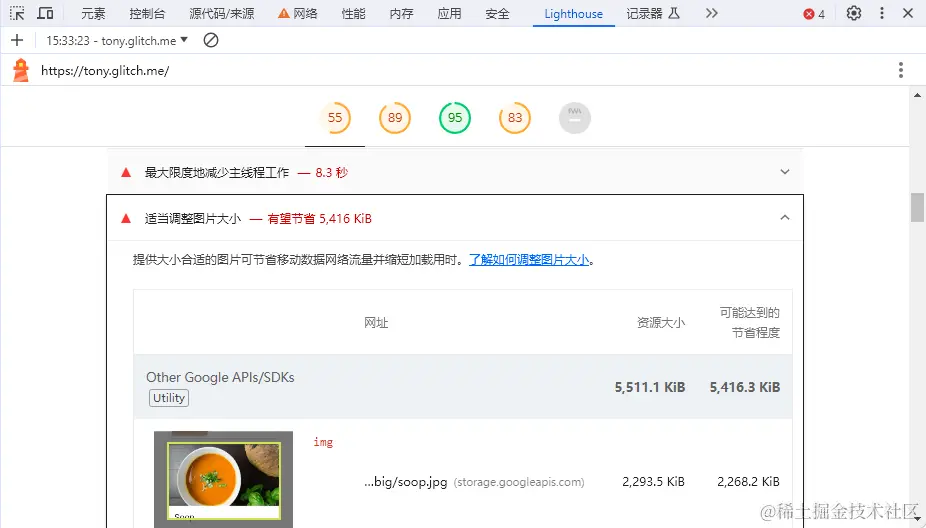Activate the inspect element picker icon
The width and height of the screenshot is (926, 528).
(17, 13)
